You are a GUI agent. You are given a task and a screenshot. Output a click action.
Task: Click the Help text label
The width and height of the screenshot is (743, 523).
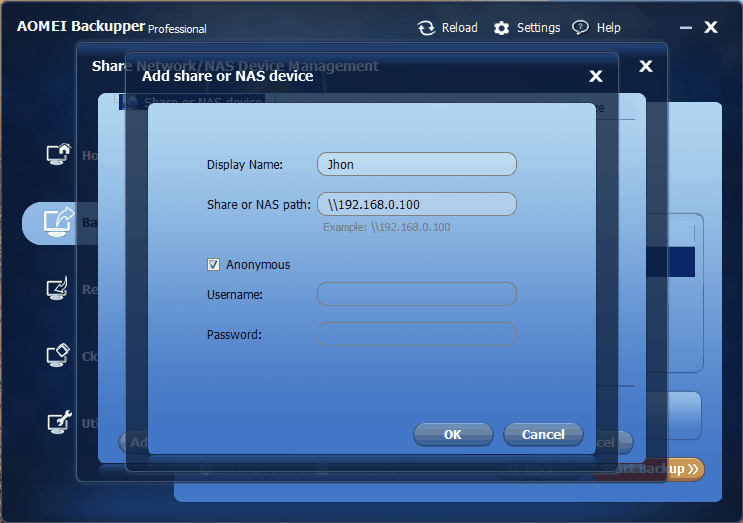click(608, 28)
